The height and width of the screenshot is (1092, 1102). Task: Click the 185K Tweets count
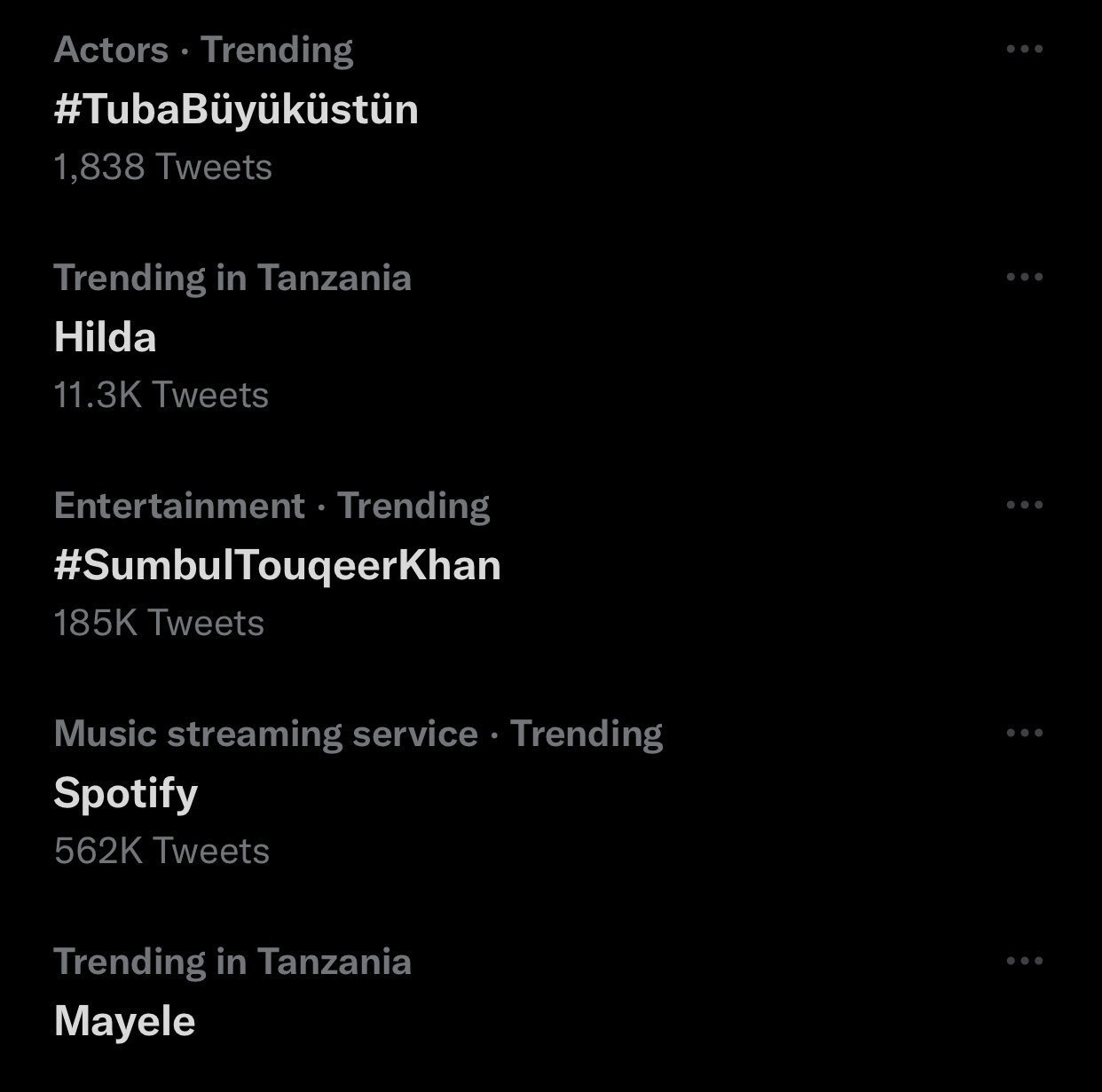pyautogui.click(x=159, y=624)
